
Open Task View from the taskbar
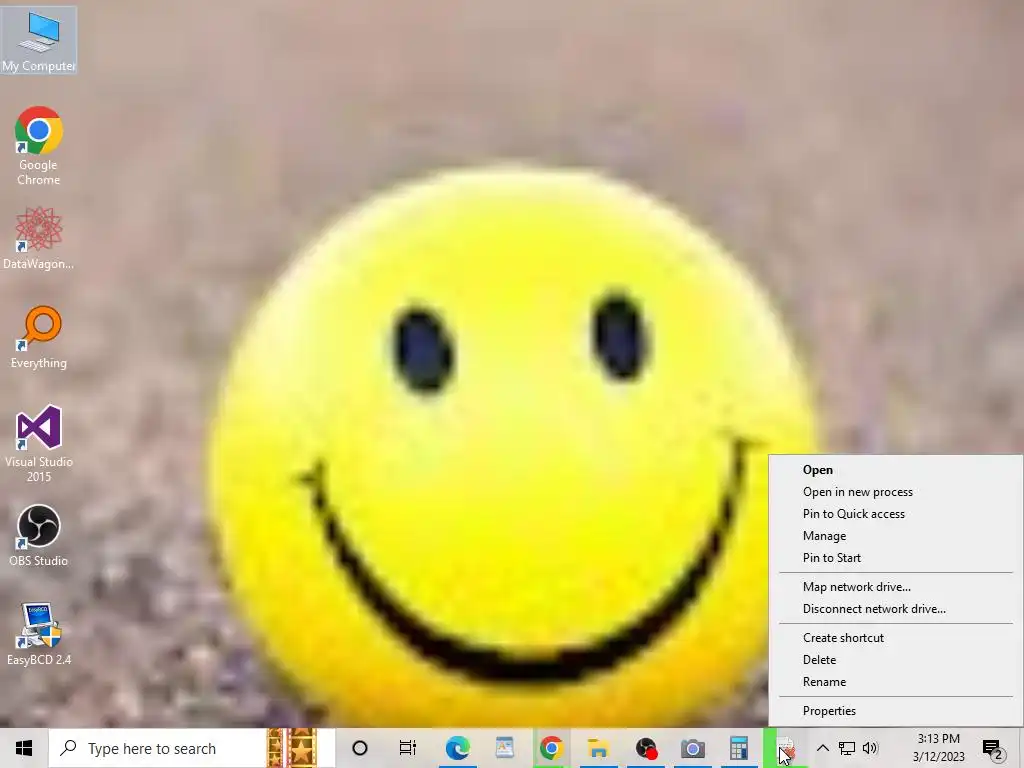click(x=408, y=748)
